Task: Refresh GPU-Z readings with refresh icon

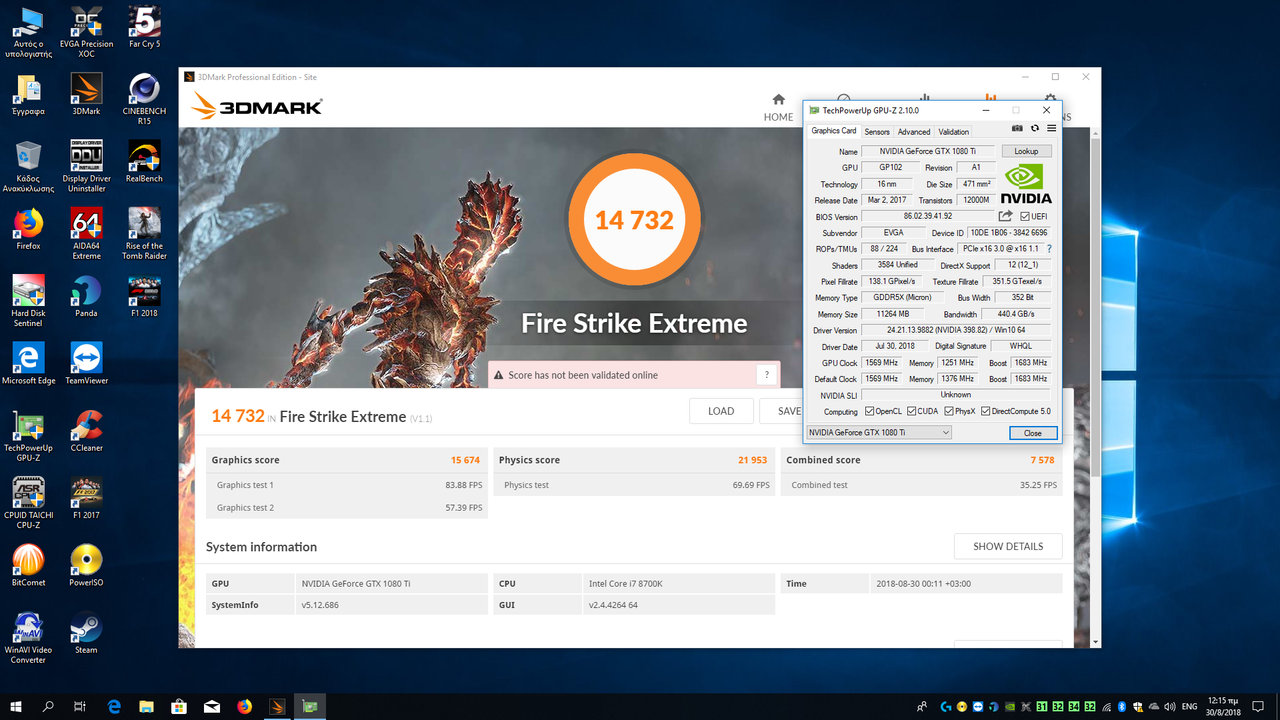Action: coord(1035,128)
